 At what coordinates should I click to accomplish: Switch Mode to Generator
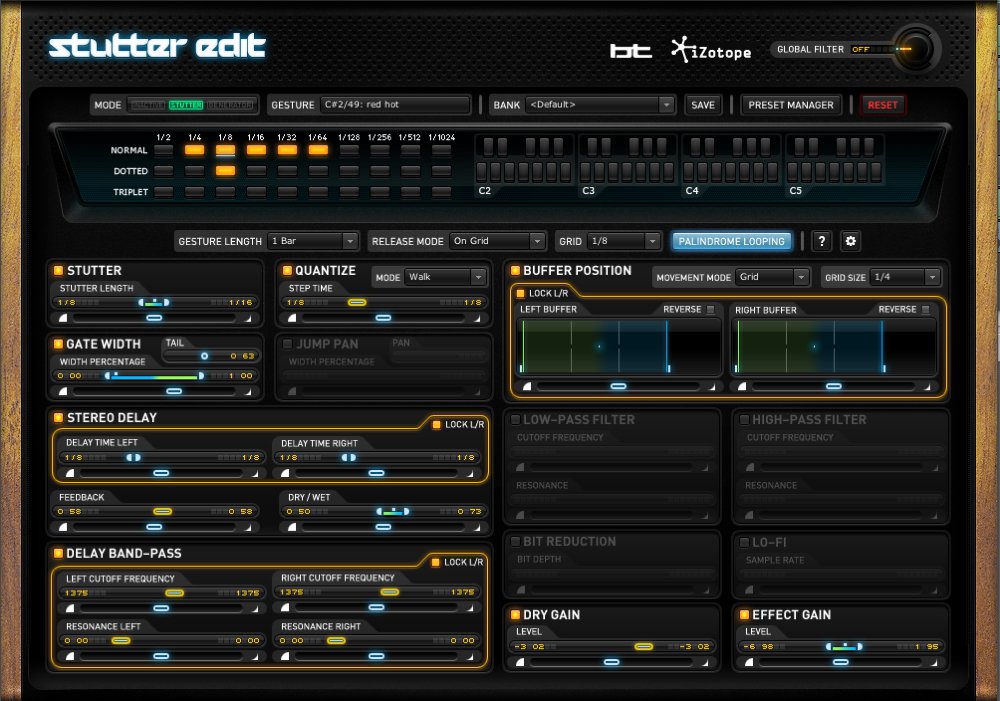230,105
